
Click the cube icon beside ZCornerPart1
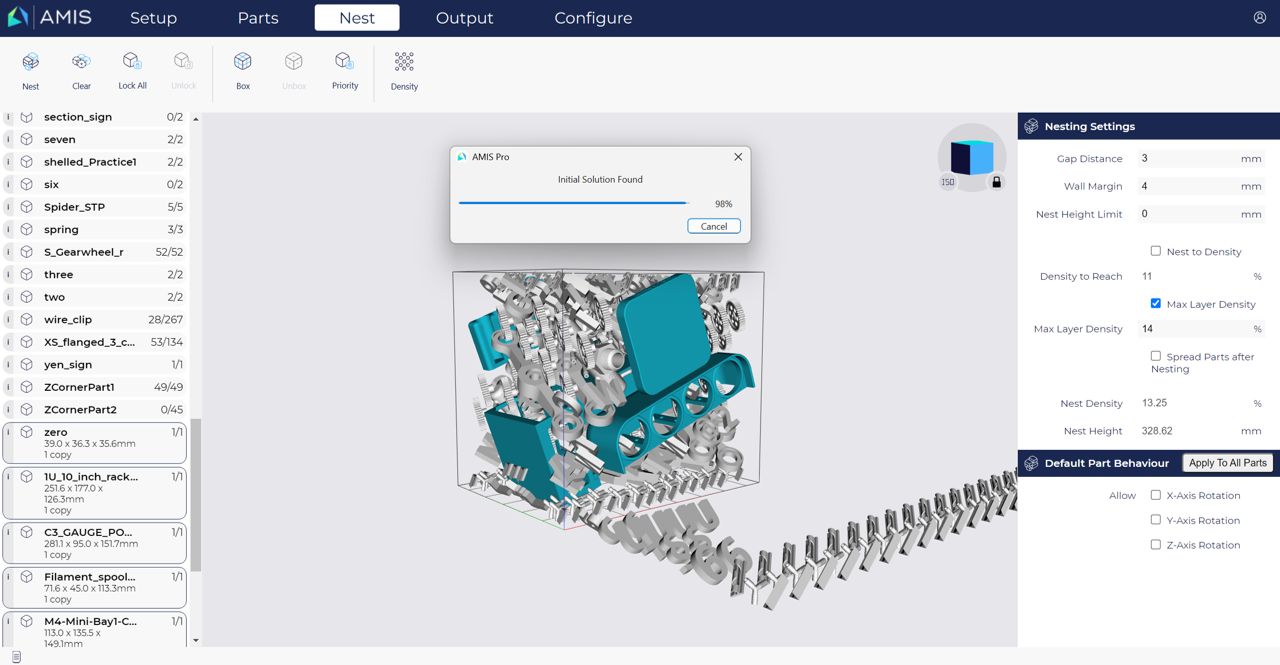pos(27,387)
